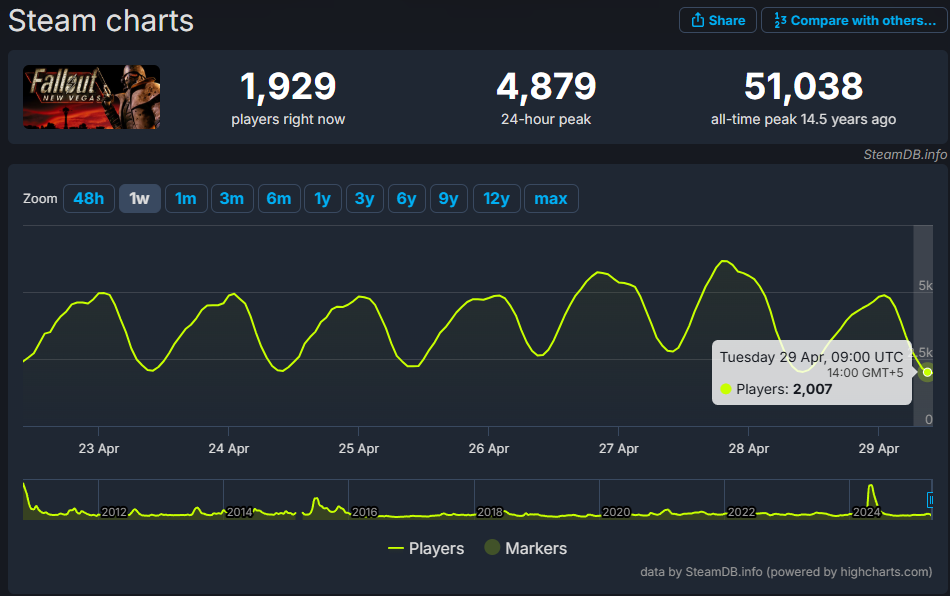Viewport: 950px width, 596px height.
Task: Click the 1,929 players right now value
Action: pyautogui.click(x=288, y=86)
